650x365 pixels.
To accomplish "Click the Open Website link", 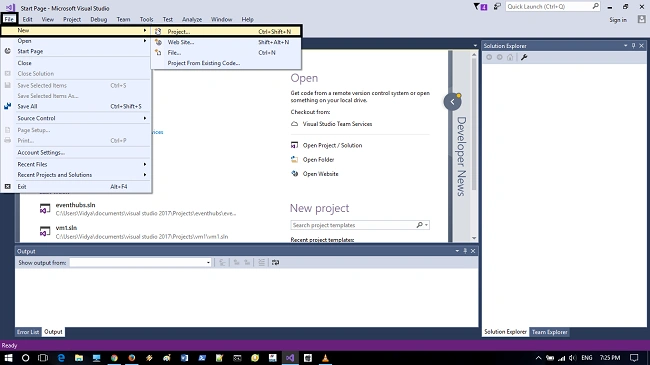I will point(320,173).
